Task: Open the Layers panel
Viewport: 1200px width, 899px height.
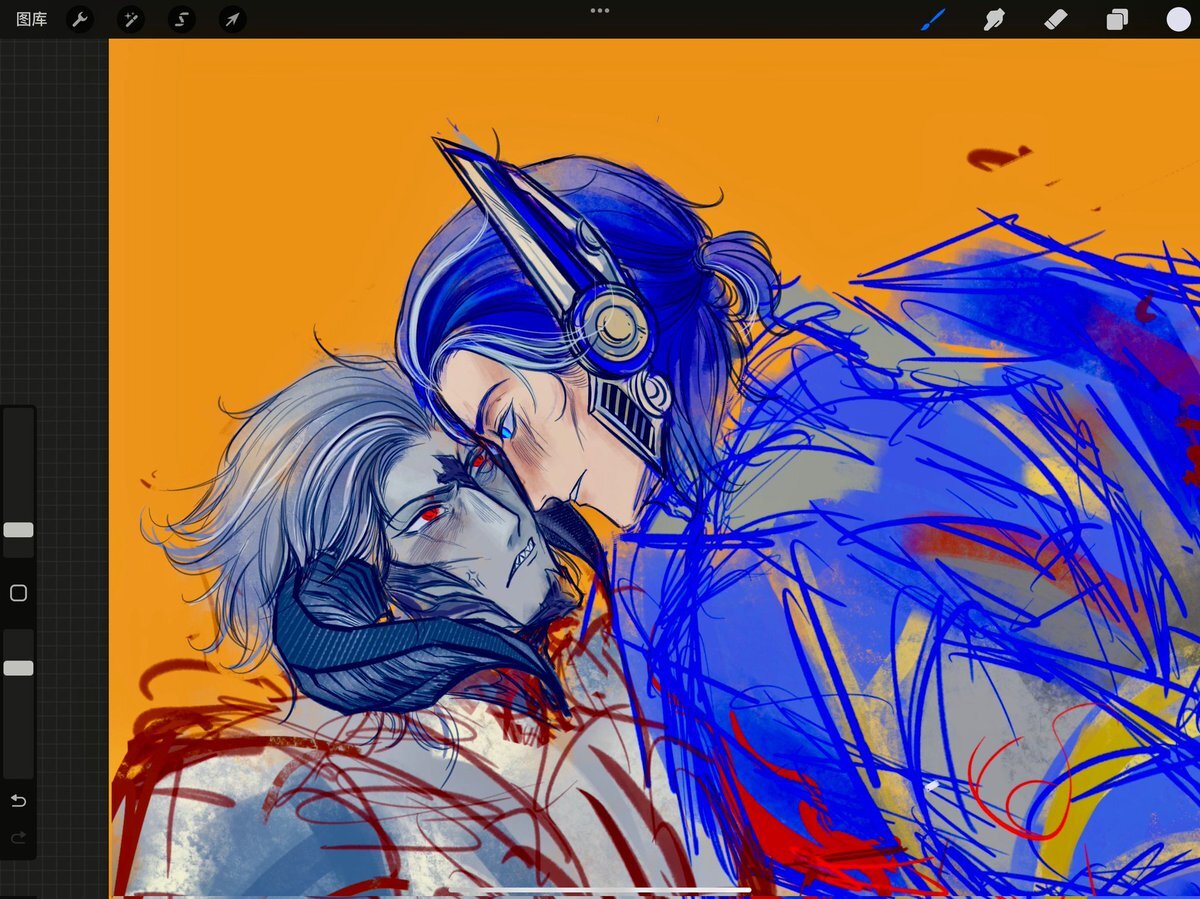Action: (x=1117, y=19)
